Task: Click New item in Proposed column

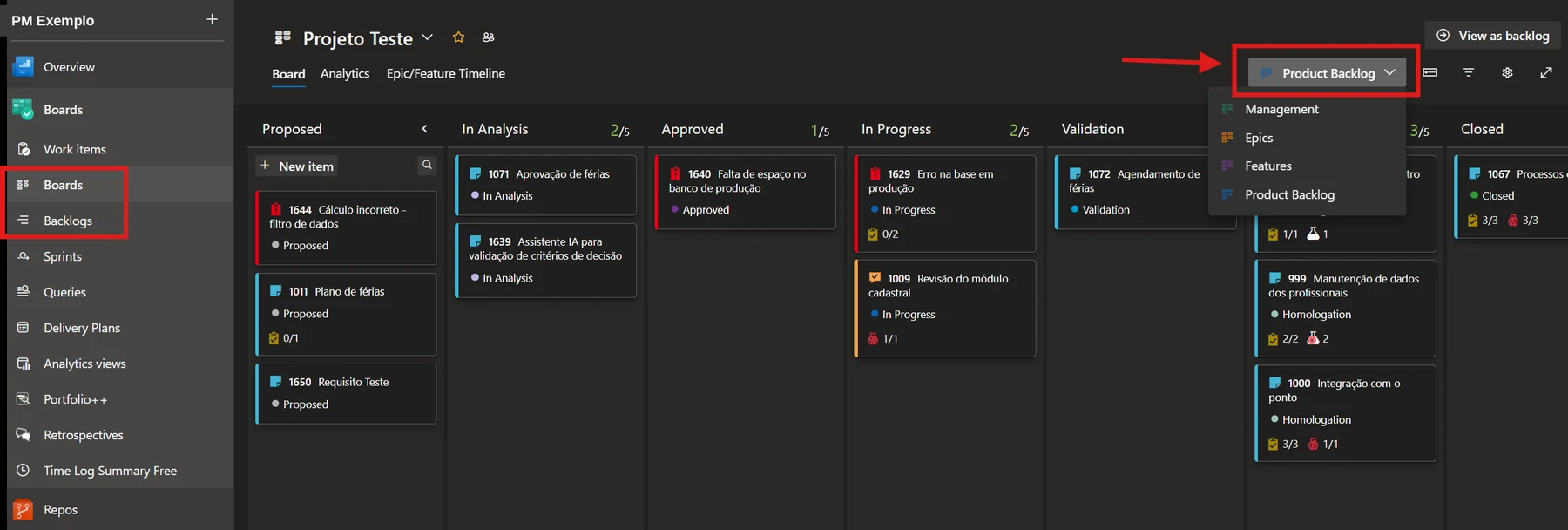Action: [x=296, y=166]
